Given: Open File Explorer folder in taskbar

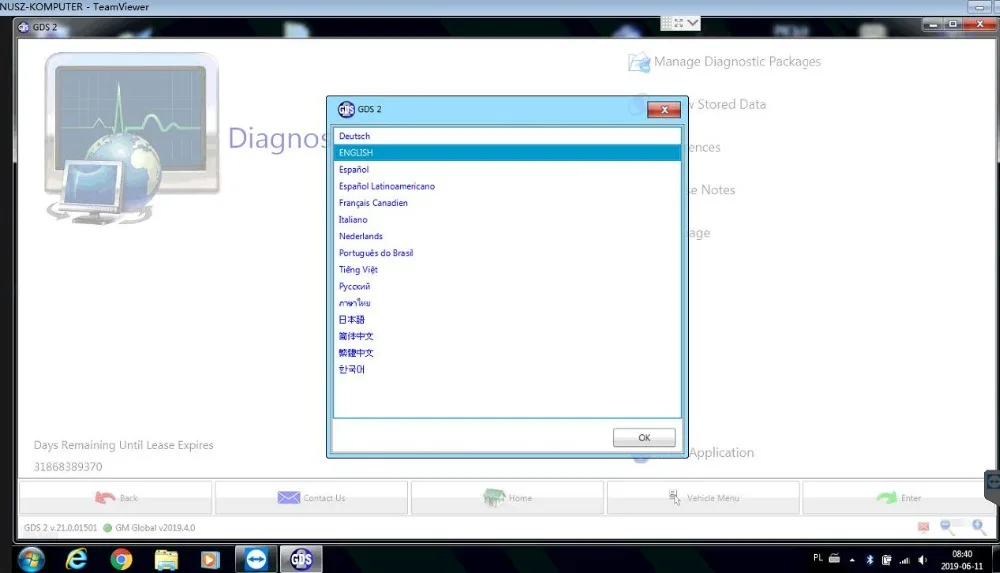Looking at the screenshot, I should (x=166, y=560).
